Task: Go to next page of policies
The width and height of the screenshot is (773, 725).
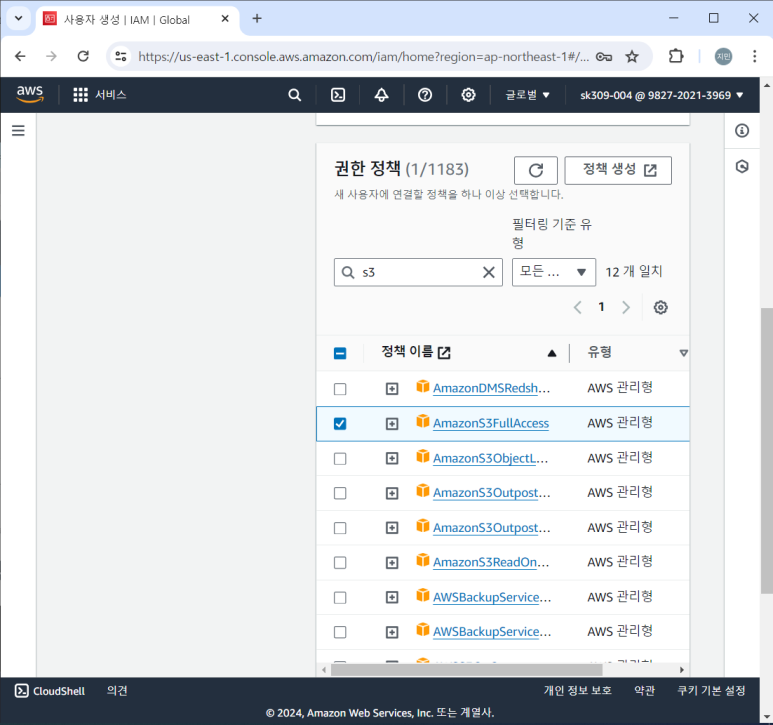Action: (x=626, y=308)
